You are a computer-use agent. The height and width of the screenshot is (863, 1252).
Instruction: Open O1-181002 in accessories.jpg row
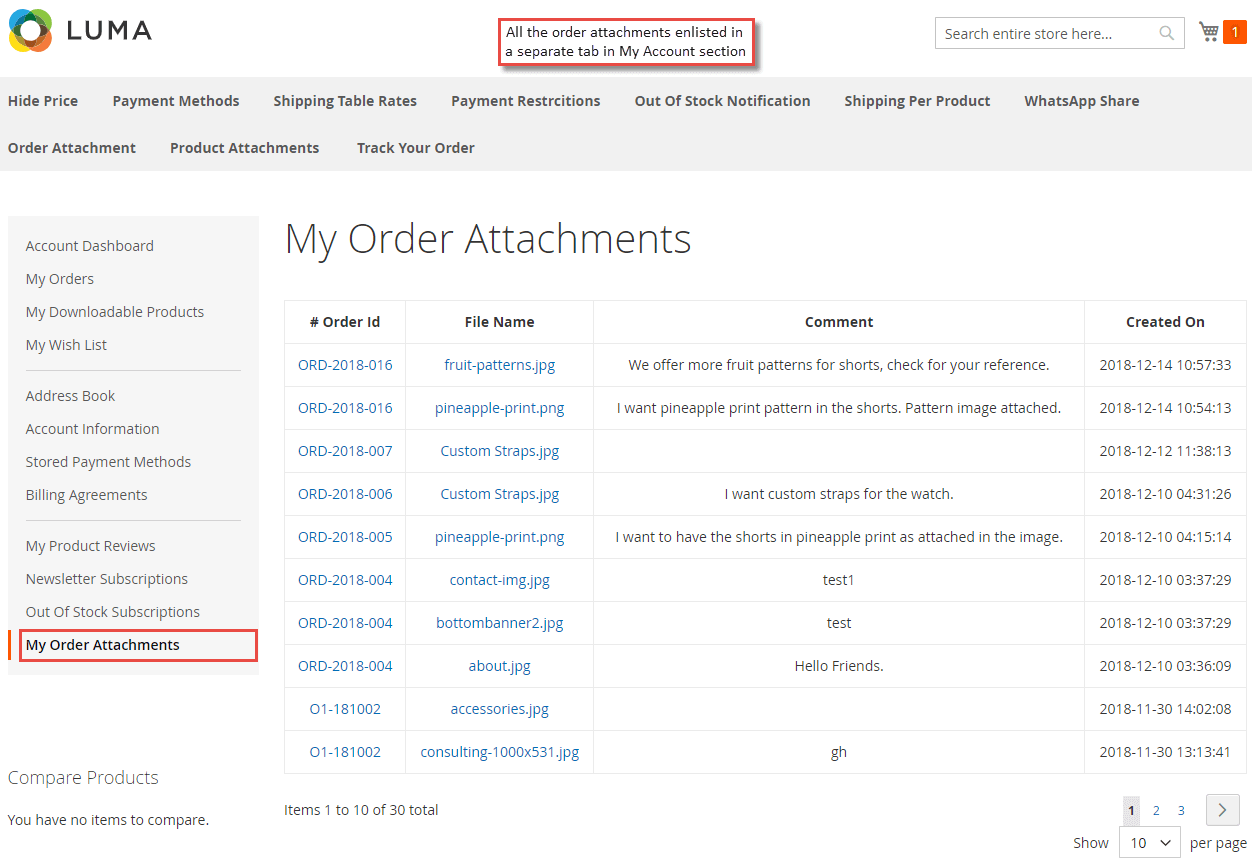click(345, 709)
